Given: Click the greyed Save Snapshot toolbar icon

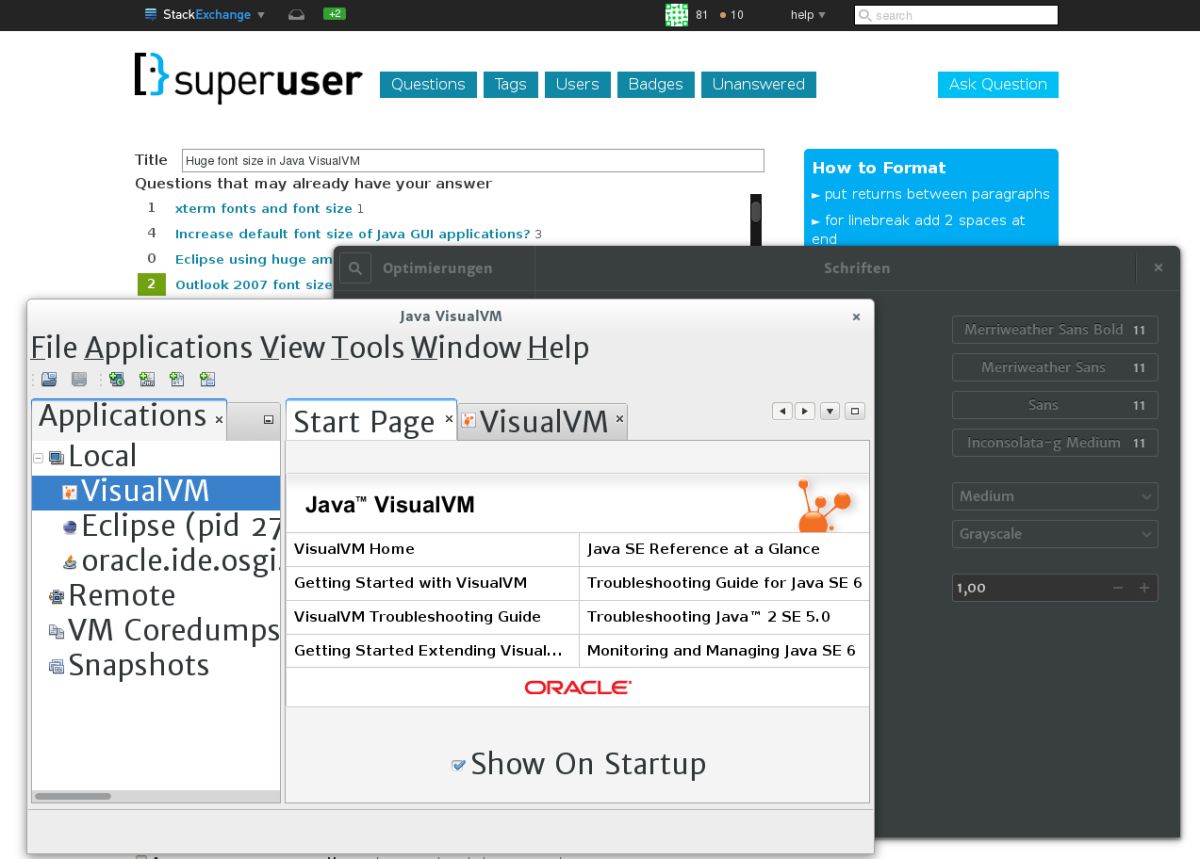Looking at the screenshot, I should point(79,379).
